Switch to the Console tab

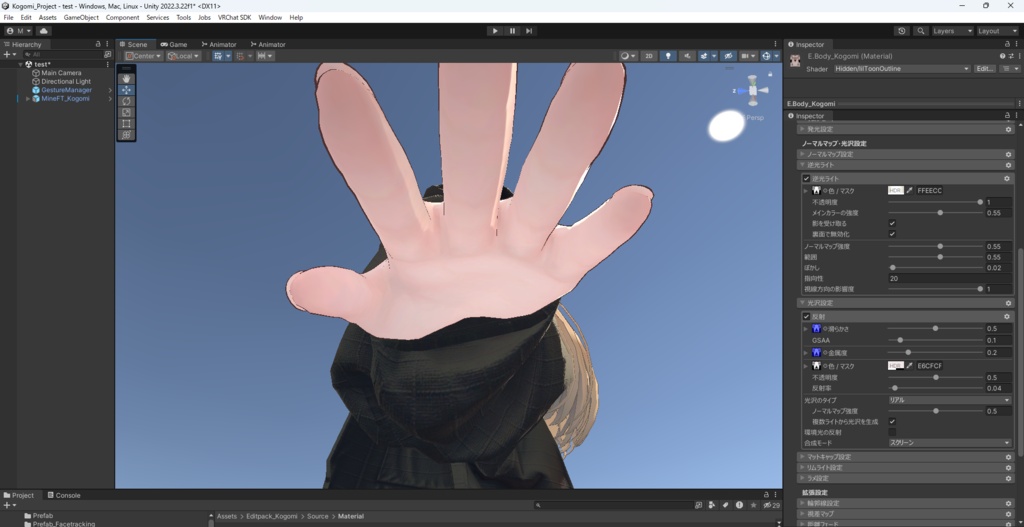coord(63,495)
